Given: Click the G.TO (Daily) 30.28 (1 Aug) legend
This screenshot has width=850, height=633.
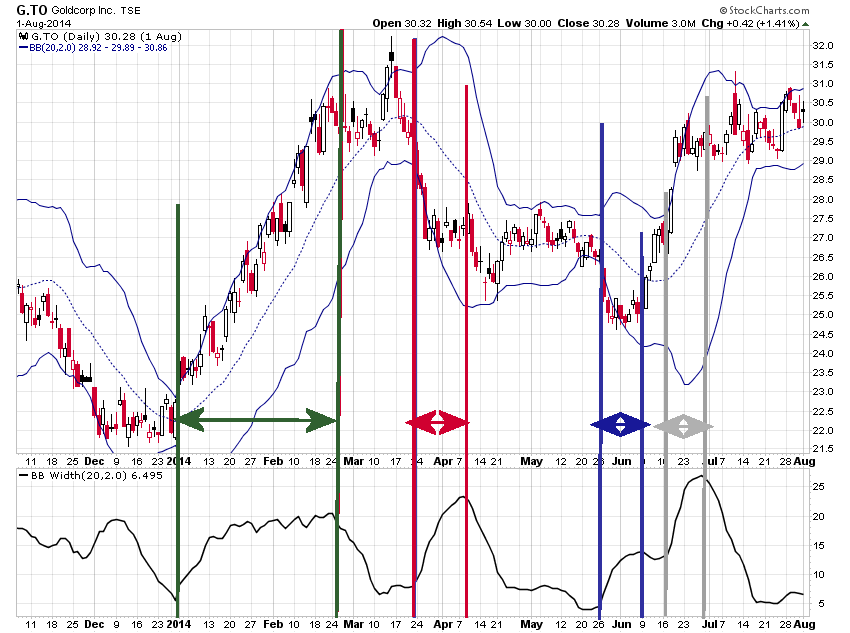Looking at the screenshot, I should click(x=106, y=37).
